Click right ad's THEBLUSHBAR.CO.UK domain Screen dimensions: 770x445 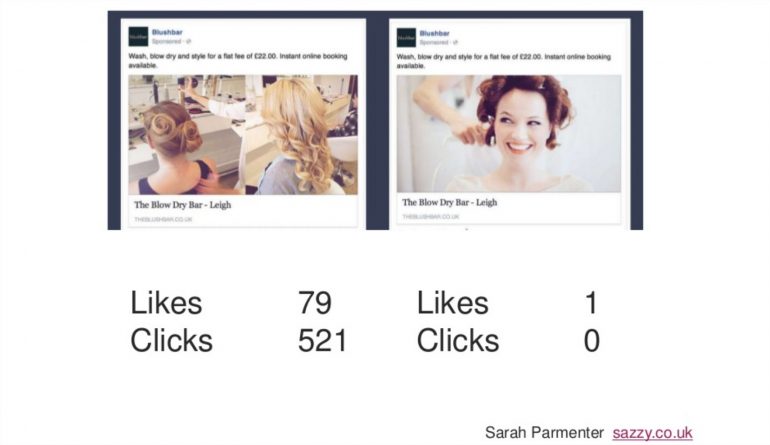pos(431,217)
